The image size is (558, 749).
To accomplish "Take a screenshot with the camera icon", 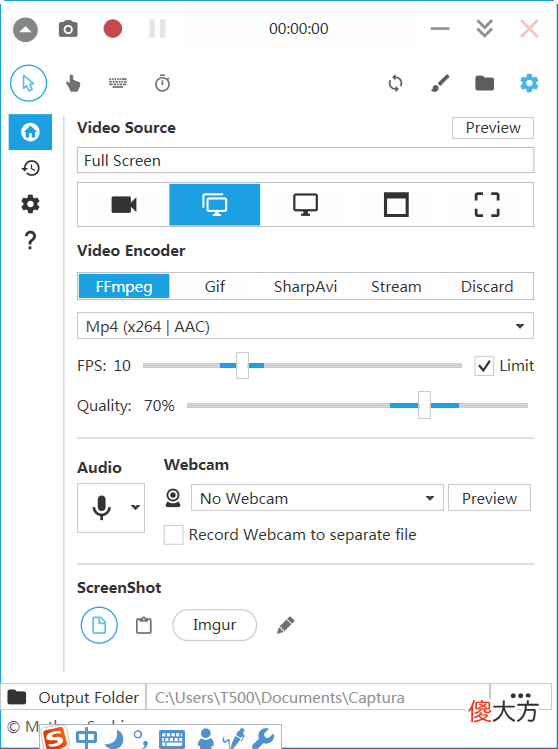I will pyautogui.click(x=68, y=29).
